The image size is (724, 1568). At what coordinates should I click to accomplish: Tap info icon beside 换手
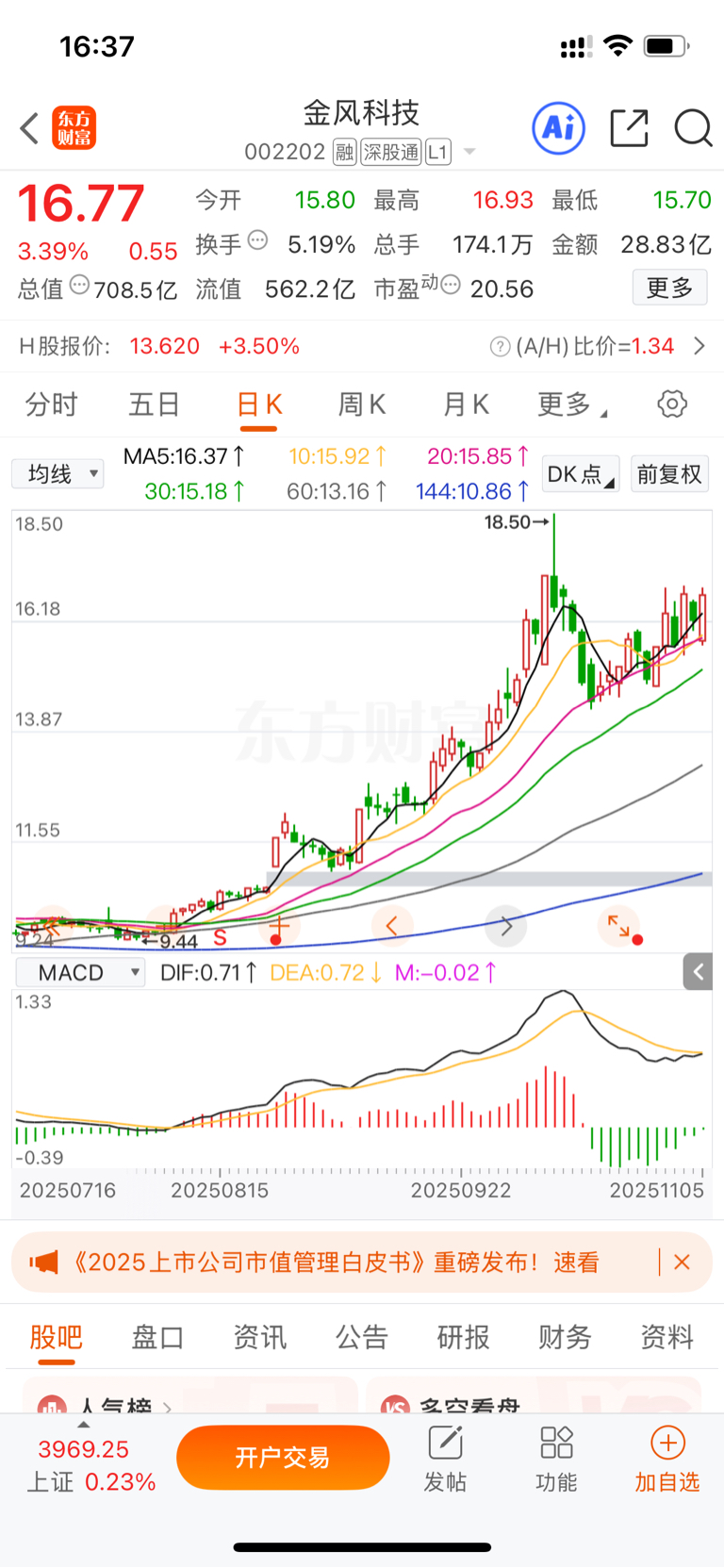click(x=258, y=240)
